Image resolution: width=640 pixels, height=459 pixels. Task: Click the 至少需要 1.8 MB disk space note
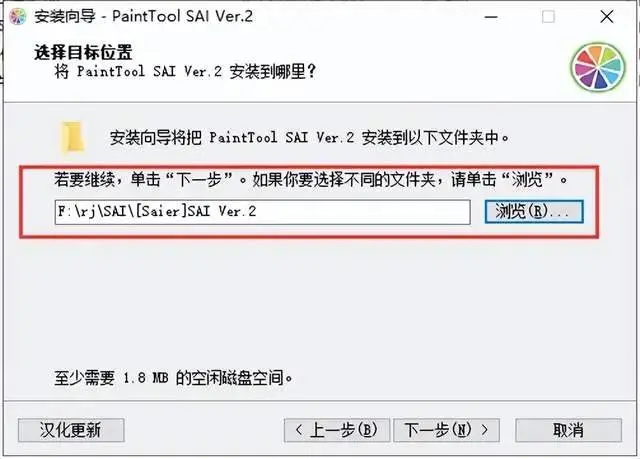coord(173,378)
